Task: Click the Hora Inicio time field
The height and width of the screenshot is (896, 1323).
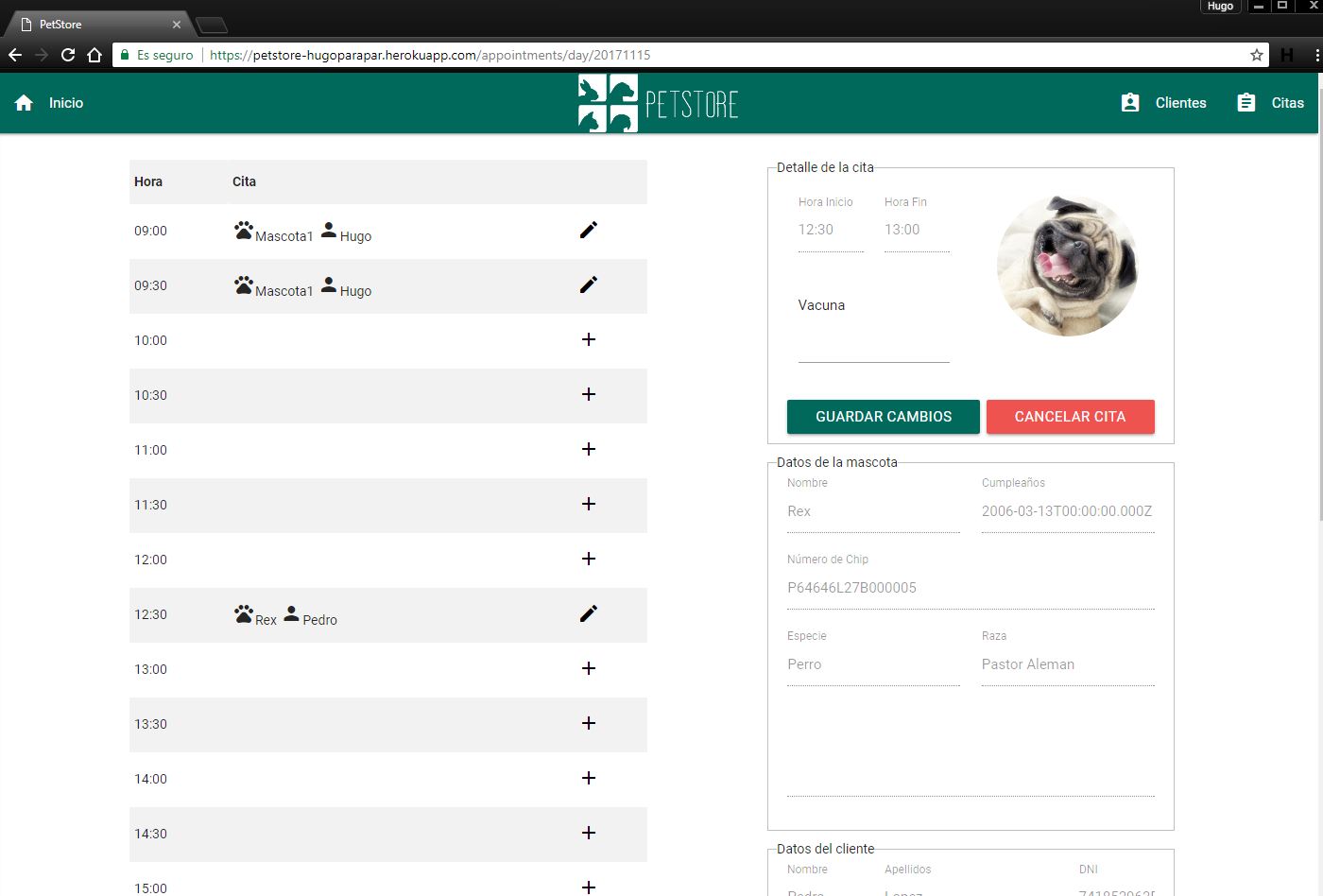Action: 829,230
